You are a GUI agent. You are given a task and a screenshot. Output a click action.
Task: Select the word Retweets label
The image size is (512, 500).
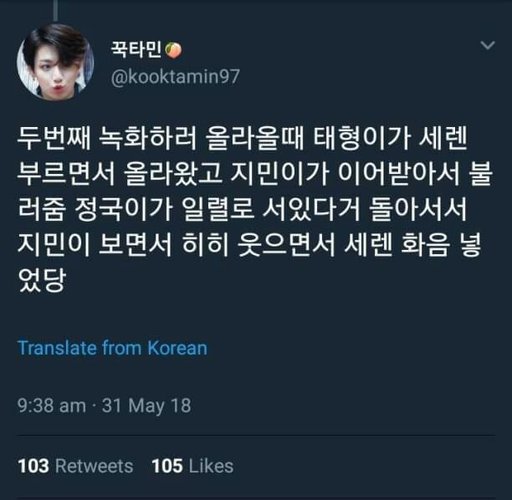94,466
